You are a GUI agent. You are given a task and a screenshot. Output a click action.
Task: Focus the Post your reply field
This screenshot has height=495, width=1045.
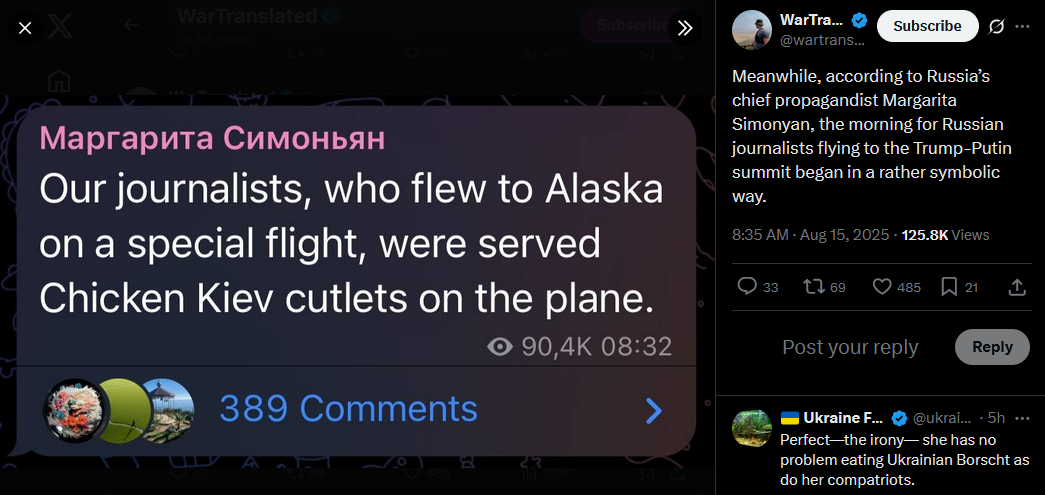(x=850, y=347)
